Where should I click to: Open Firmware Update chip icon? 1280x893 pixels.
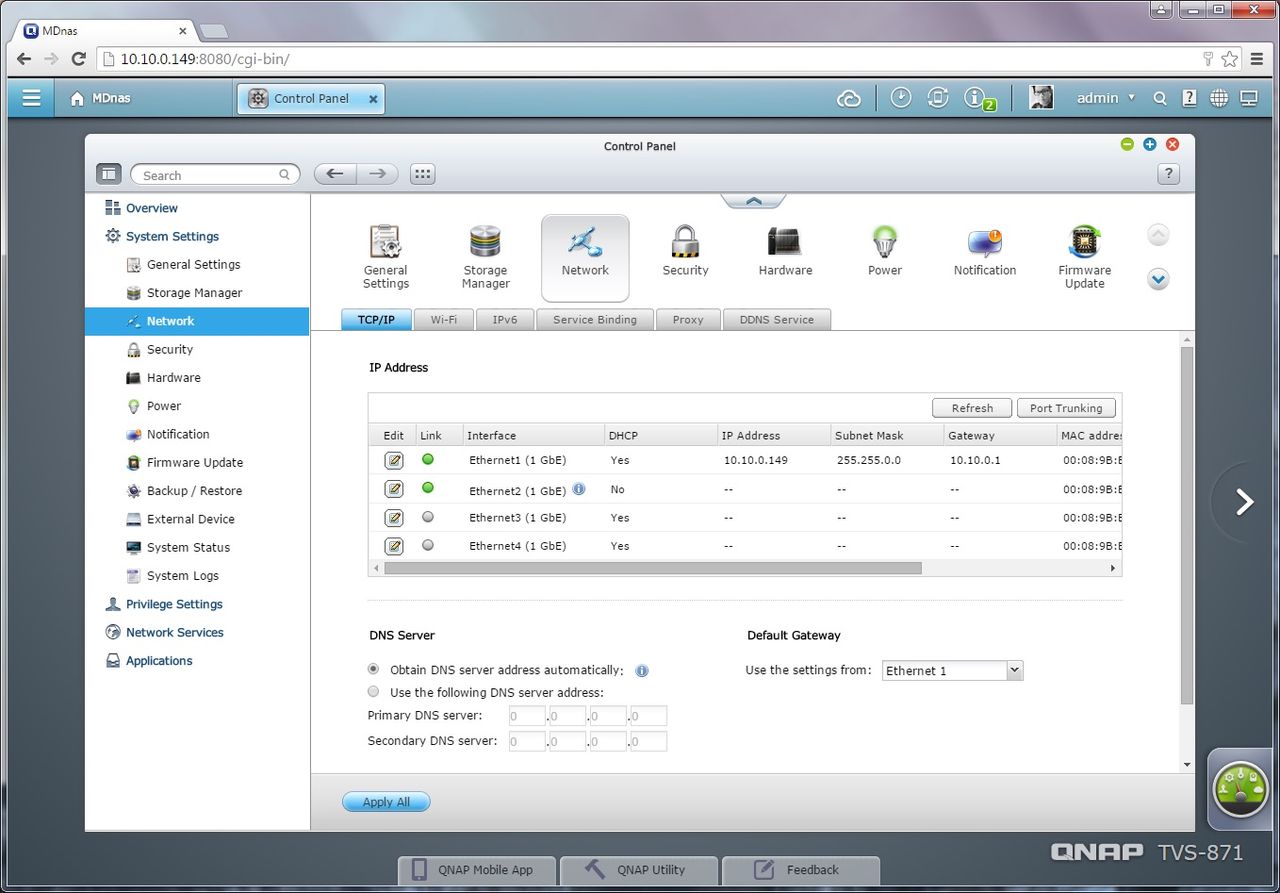(x=1085, y=257)
